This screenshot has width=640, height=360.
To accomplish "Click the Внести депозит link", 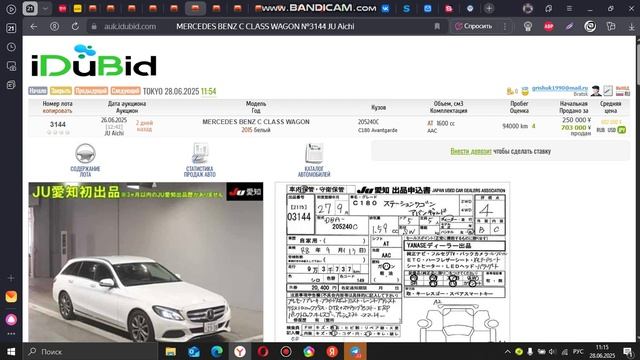I will point(471,151).
